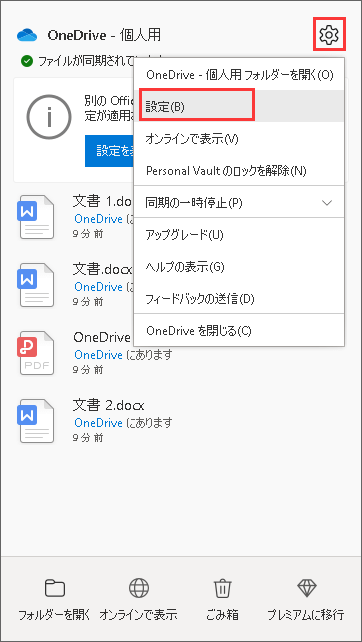The image size is (362, 642).
Task: Click OneDrive link under 文書 1.docx
Action: (98, 218)
